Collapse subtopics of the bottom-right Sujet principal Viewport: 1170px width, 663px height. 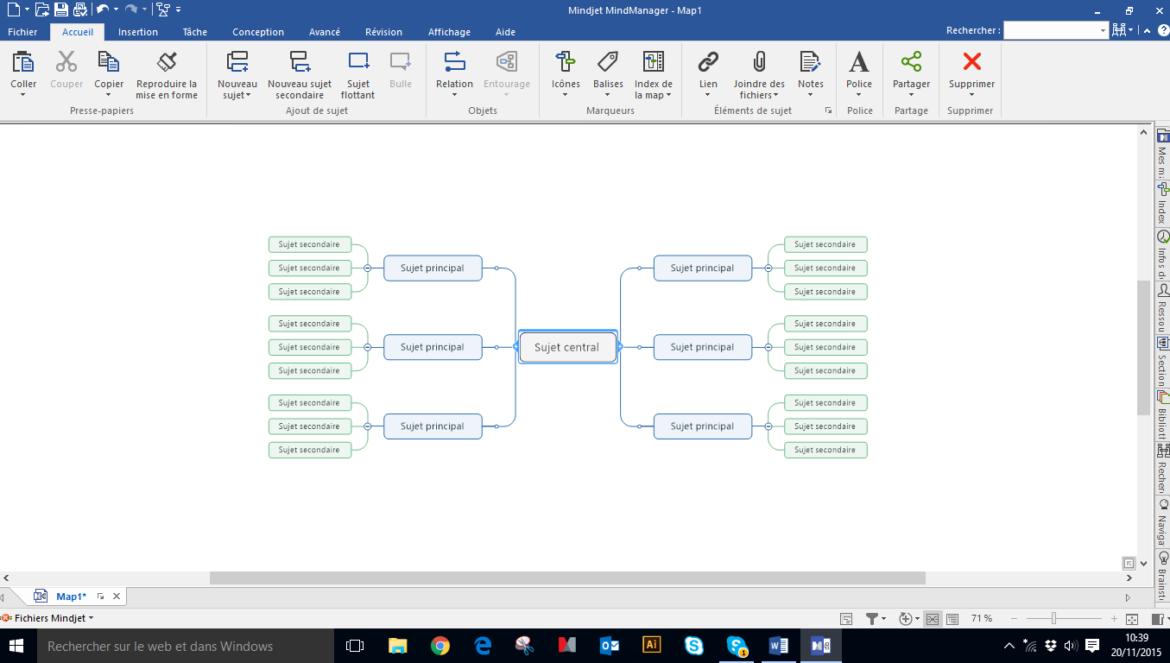[x=768, y=426]
